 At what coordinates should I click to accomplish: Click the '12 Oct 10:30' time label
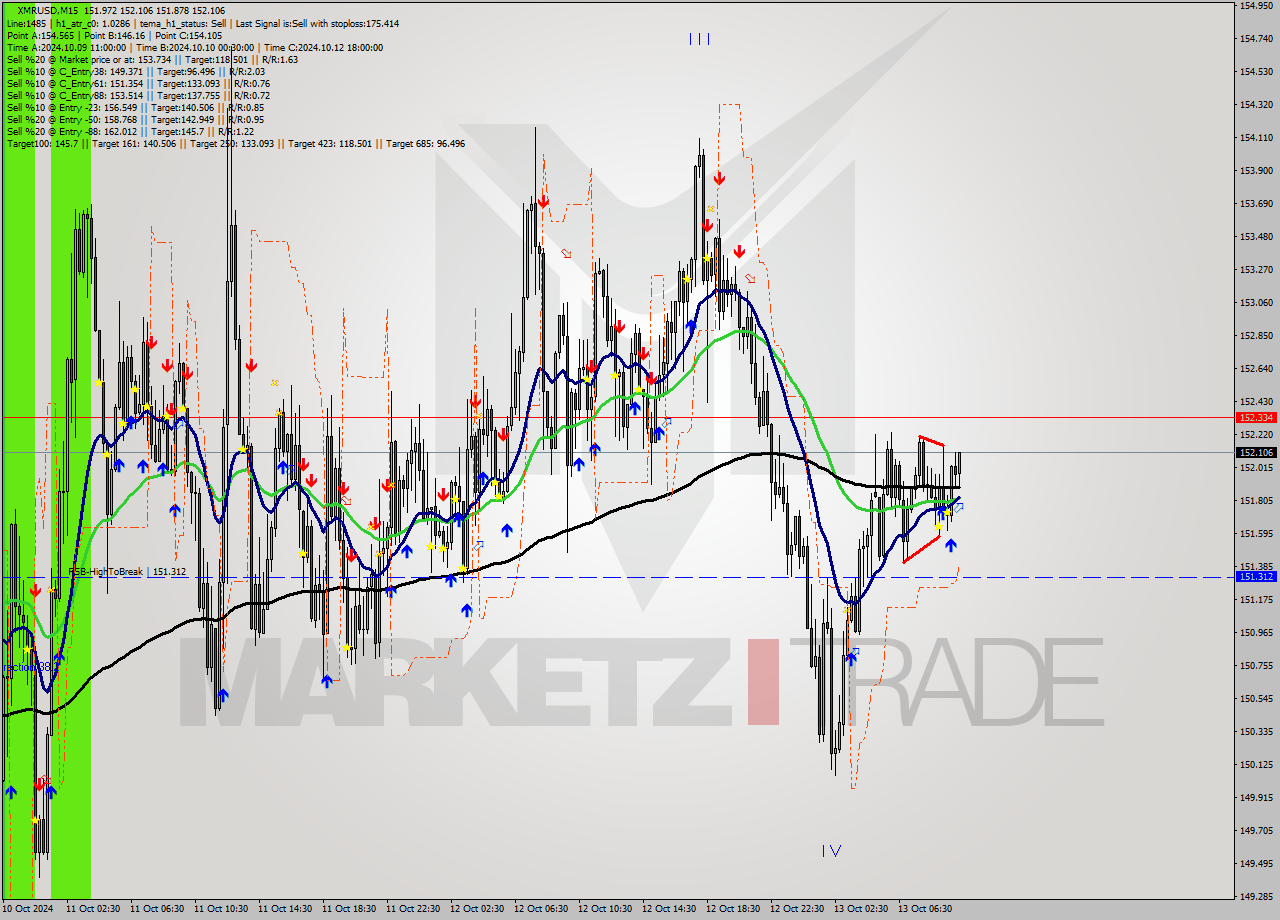[605, 909]
